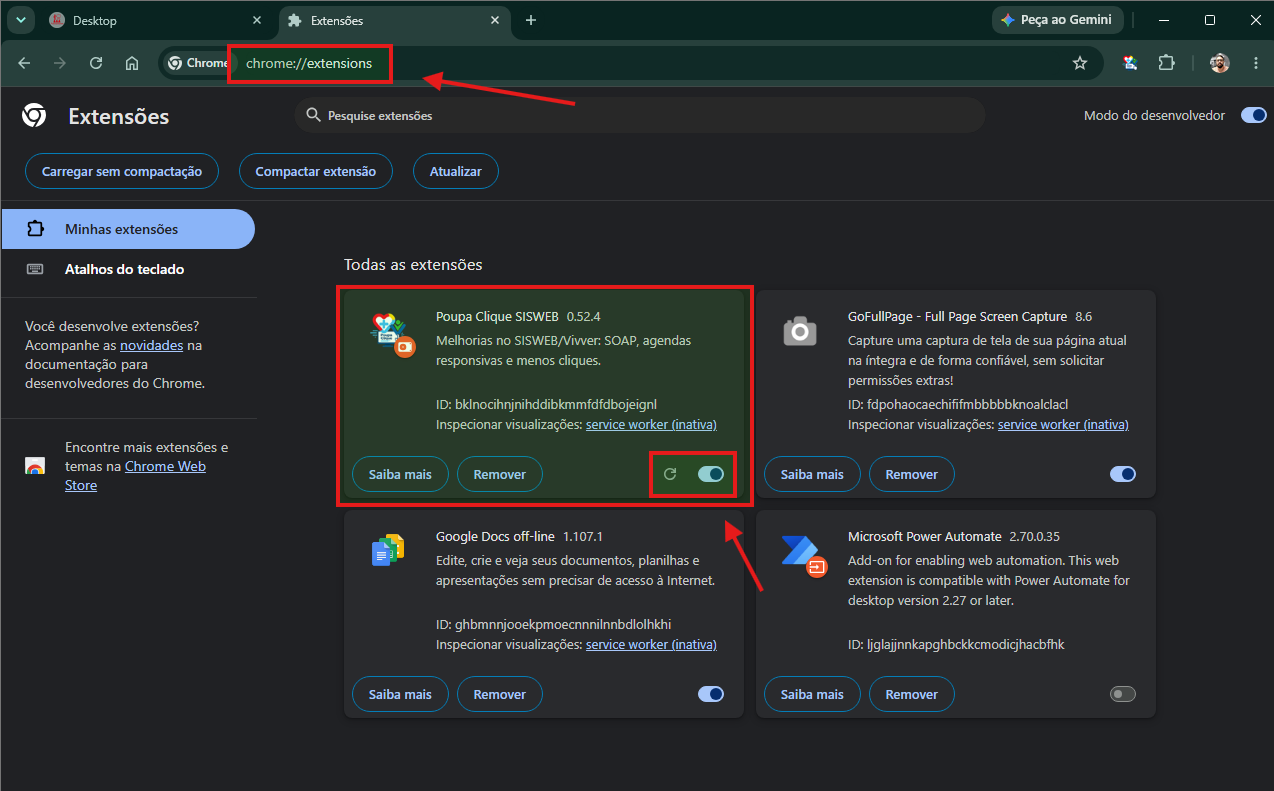Inspect Google Docs off-line service worker link
This screenshot has height=791, width=1274.
tap(651, 644)
